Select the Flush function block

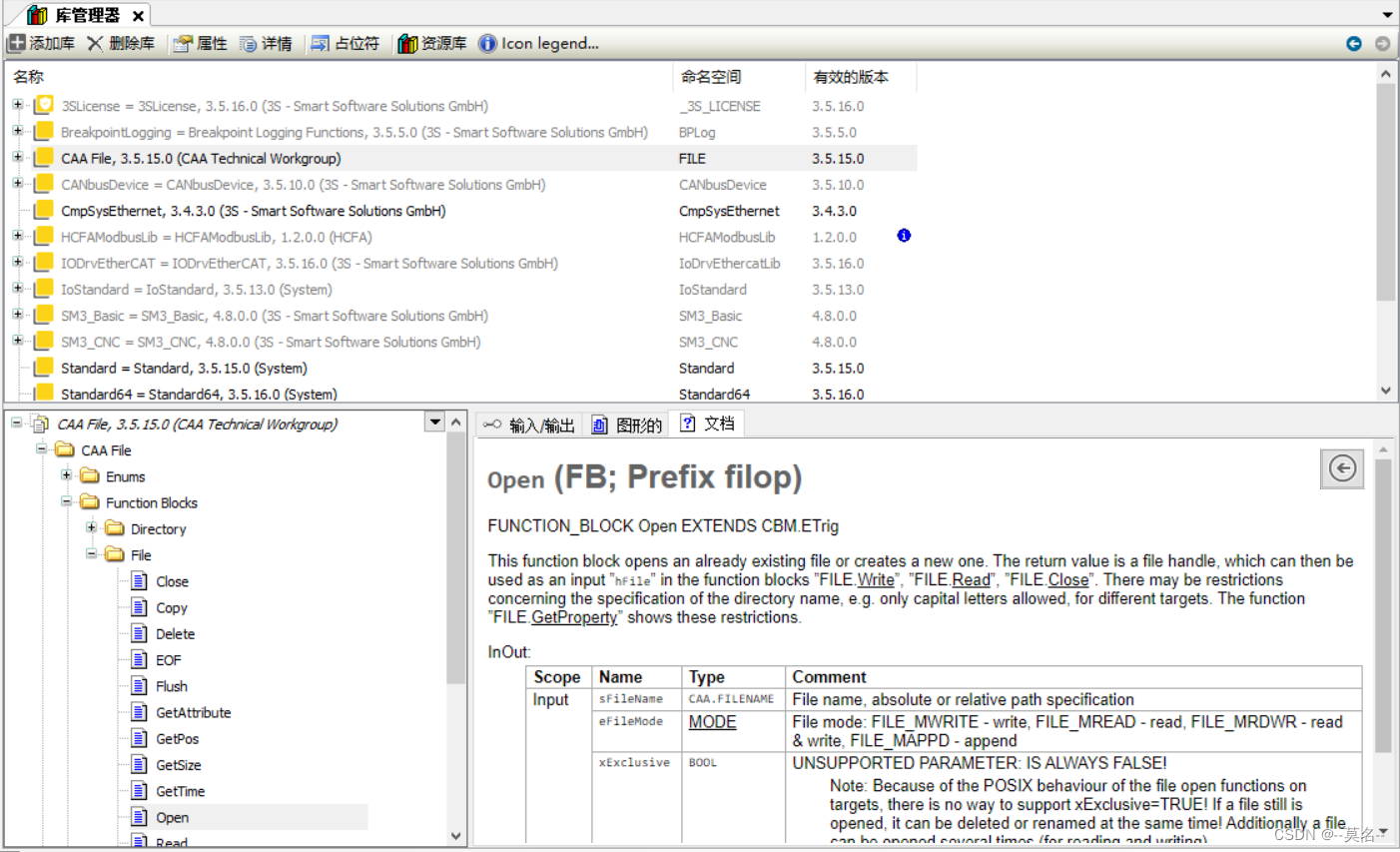click(171, 686)
